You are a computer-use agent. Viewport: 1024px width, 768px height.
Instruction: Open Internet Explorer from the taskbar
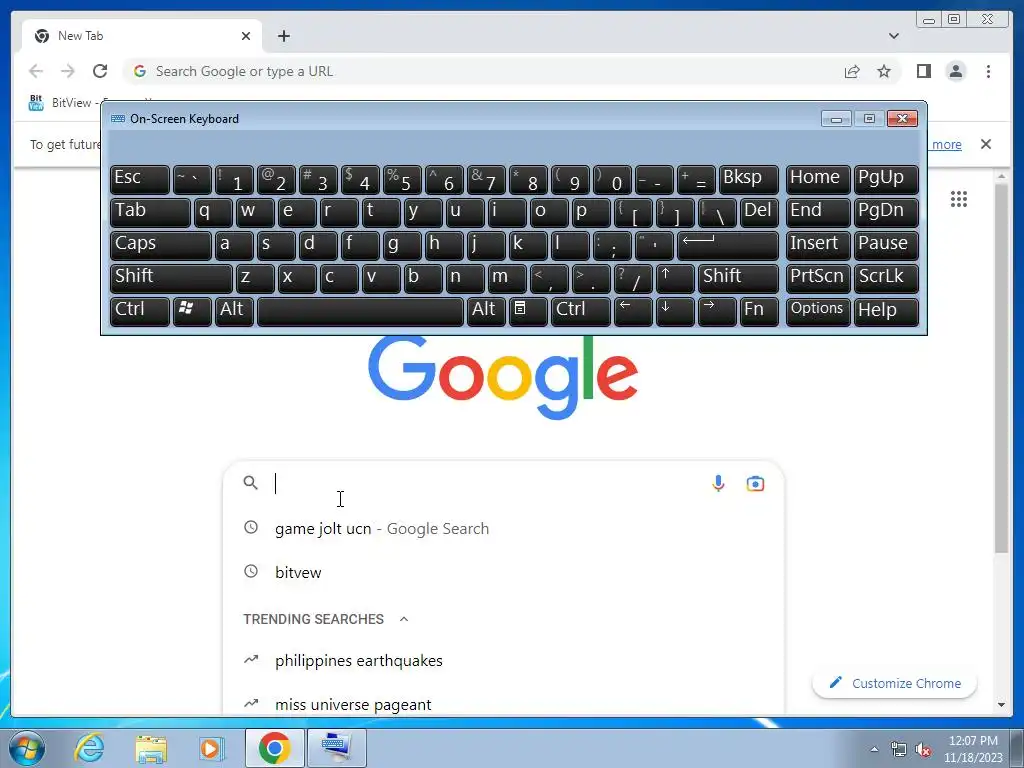click(89, 748)
